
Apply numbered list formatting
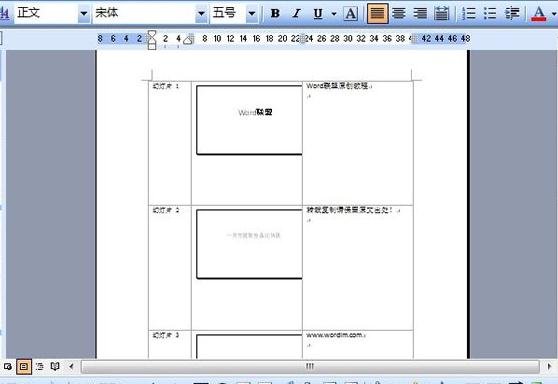click(x=469, y=14)
